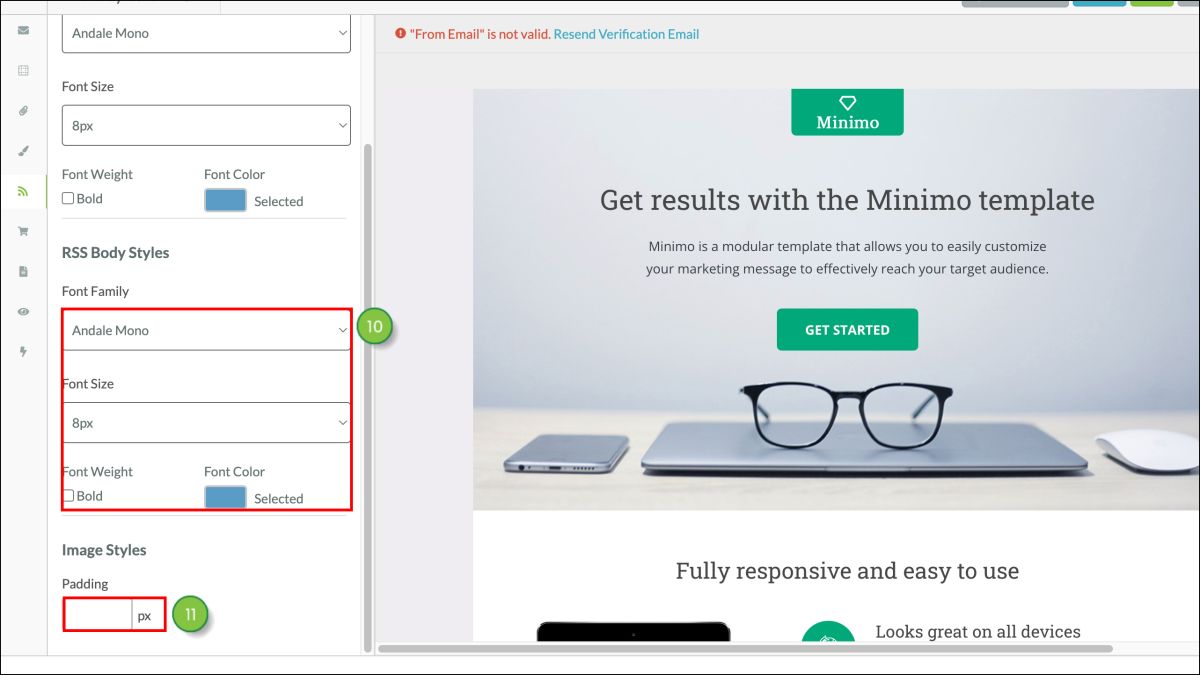This screenshot has width=1200, height=675.
Task: Click the eye preview icon
Action: point(23,311)
